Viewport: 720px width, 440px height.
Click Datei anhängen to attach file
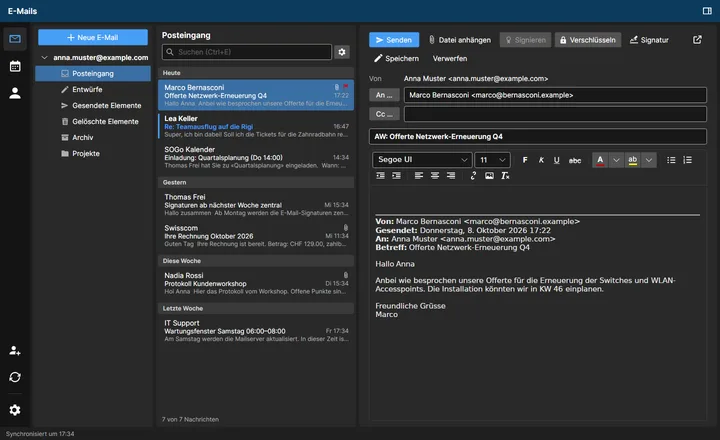460,40
